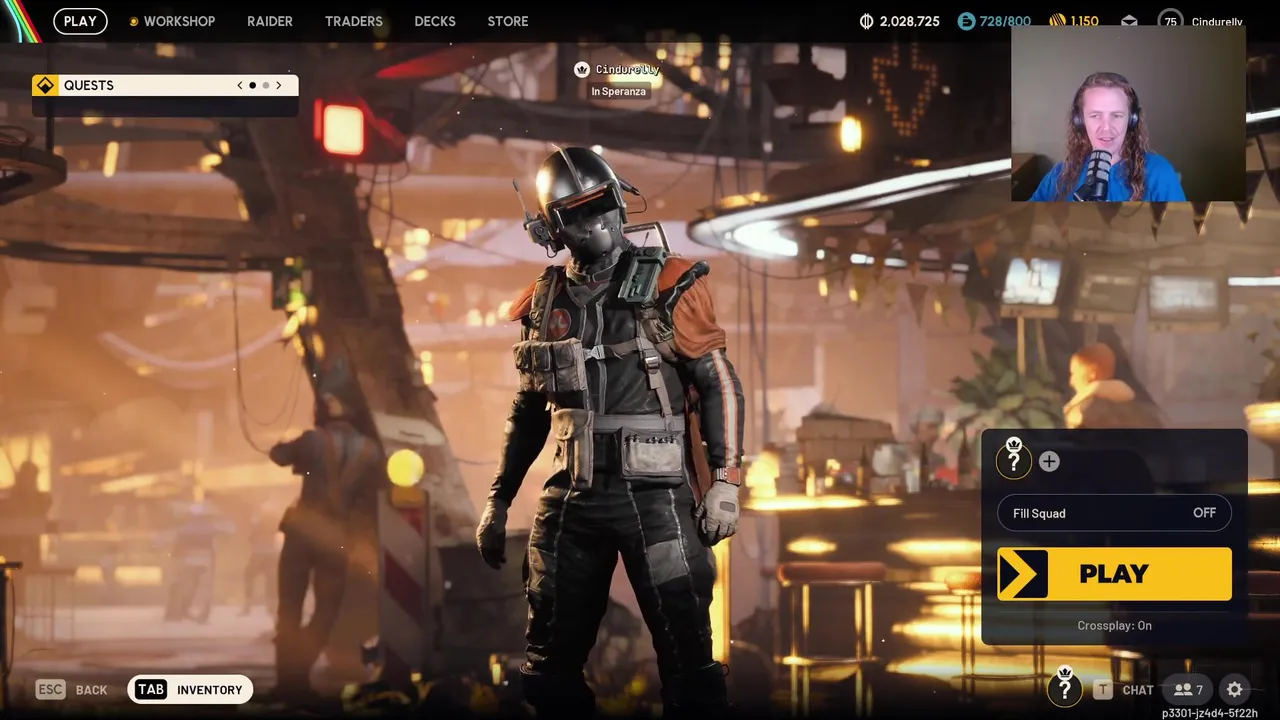Click the Cindurelly name above the raider
This screenshot has width=1280, height=720.
[628, 69]
